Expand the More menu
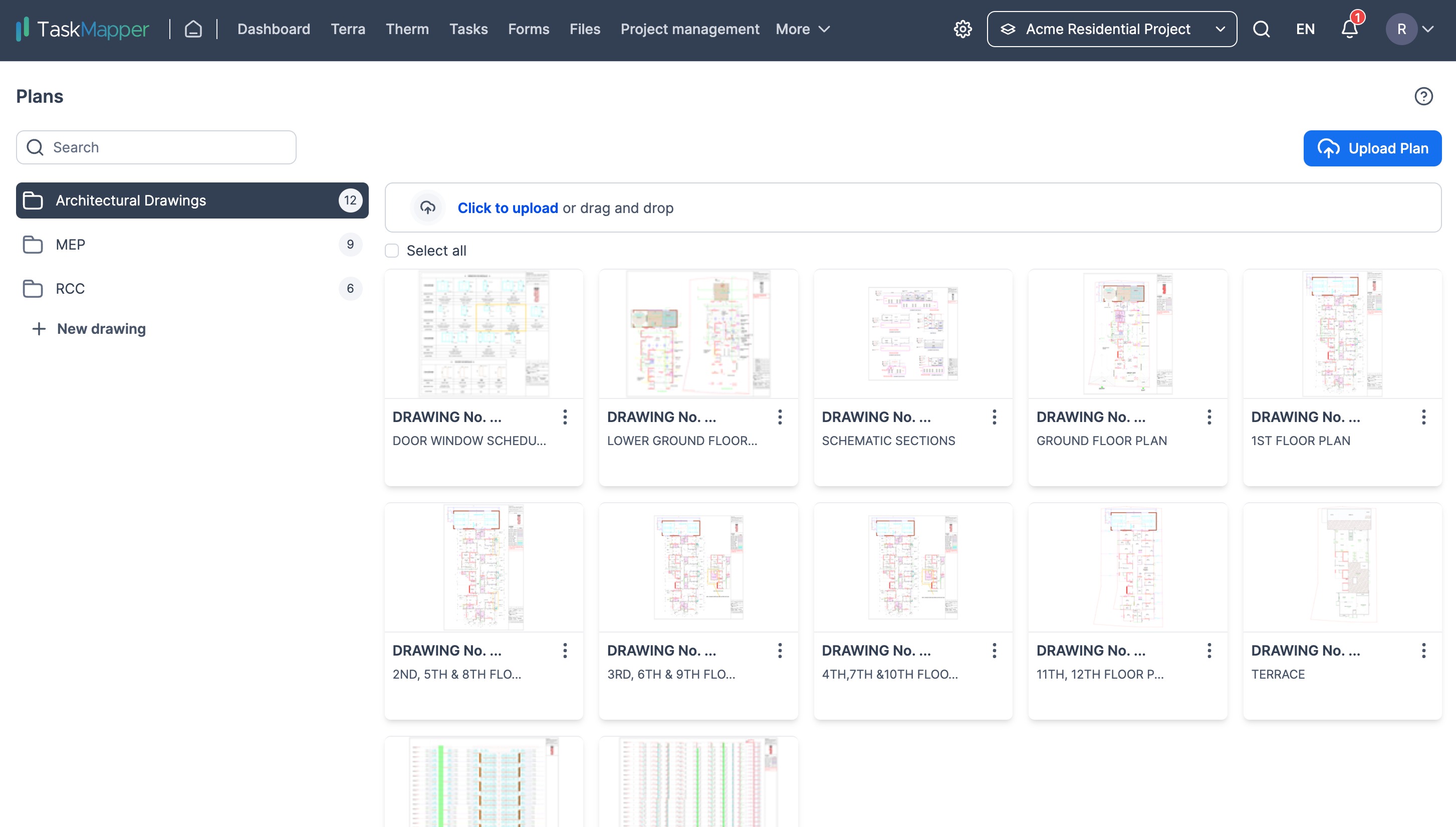Image resolution: width=1456 pixels, height=827 pixels. coord(803,29)
